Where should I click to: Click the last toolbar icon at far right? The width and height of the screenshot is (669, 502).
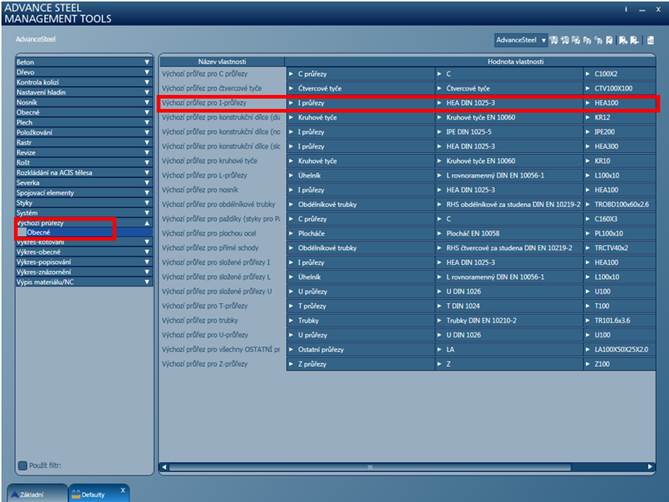[651, 40]
